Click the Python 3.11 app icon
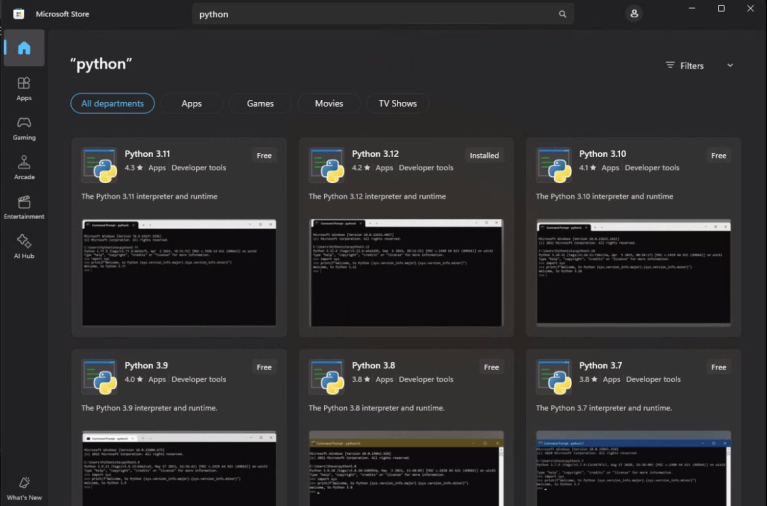 [100, 165]
